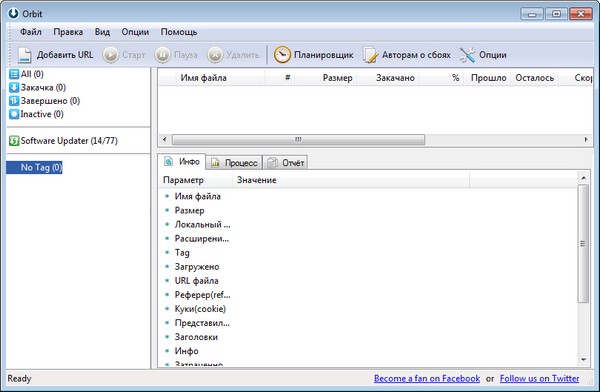
Task: Open Software Updater (14/77)
Action: (x=69, y=141)
